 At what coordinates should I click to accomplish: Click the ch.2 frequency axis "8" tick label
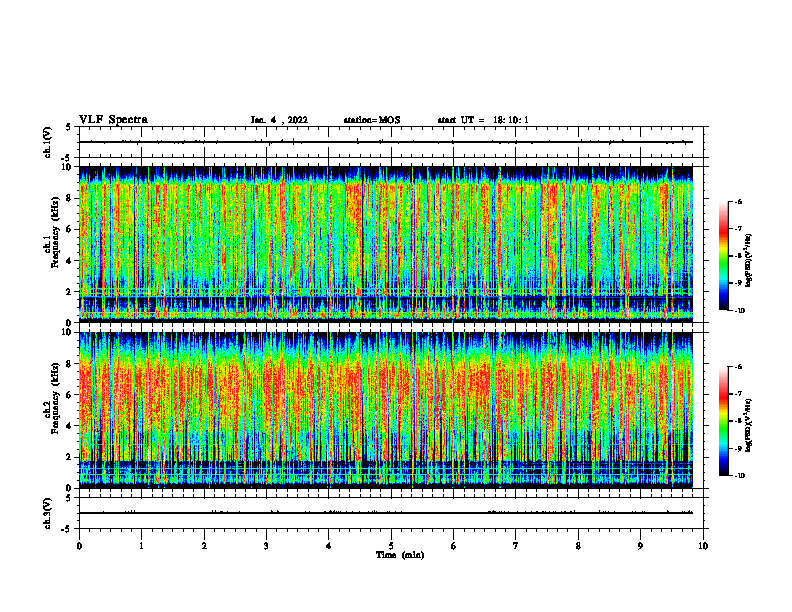click(x=69, y=364)
